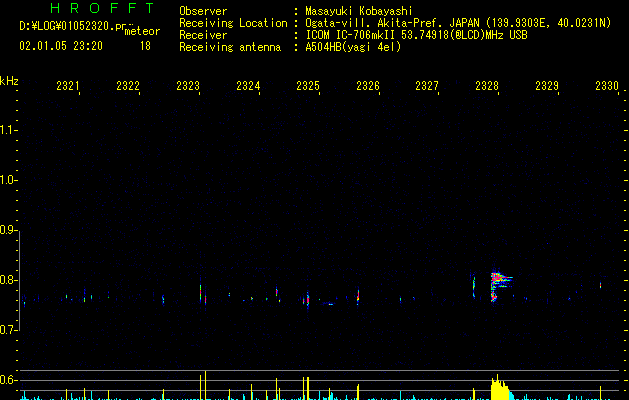Click the 1.0 kHz frequency label

click(8, 180)
